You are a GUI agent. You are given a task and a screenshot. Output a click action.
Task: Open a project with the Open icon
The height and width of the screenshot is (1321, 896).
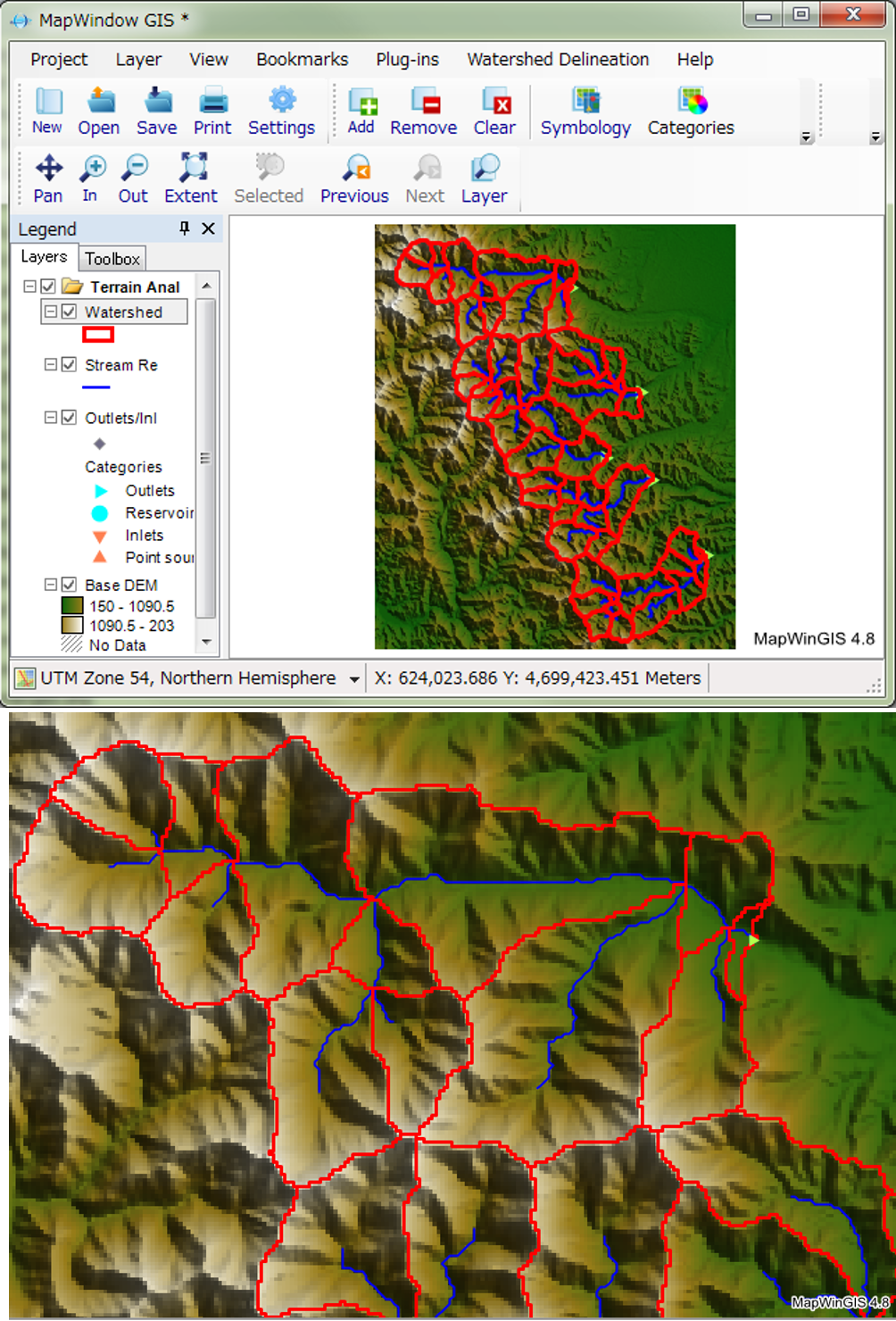point(100,101)
